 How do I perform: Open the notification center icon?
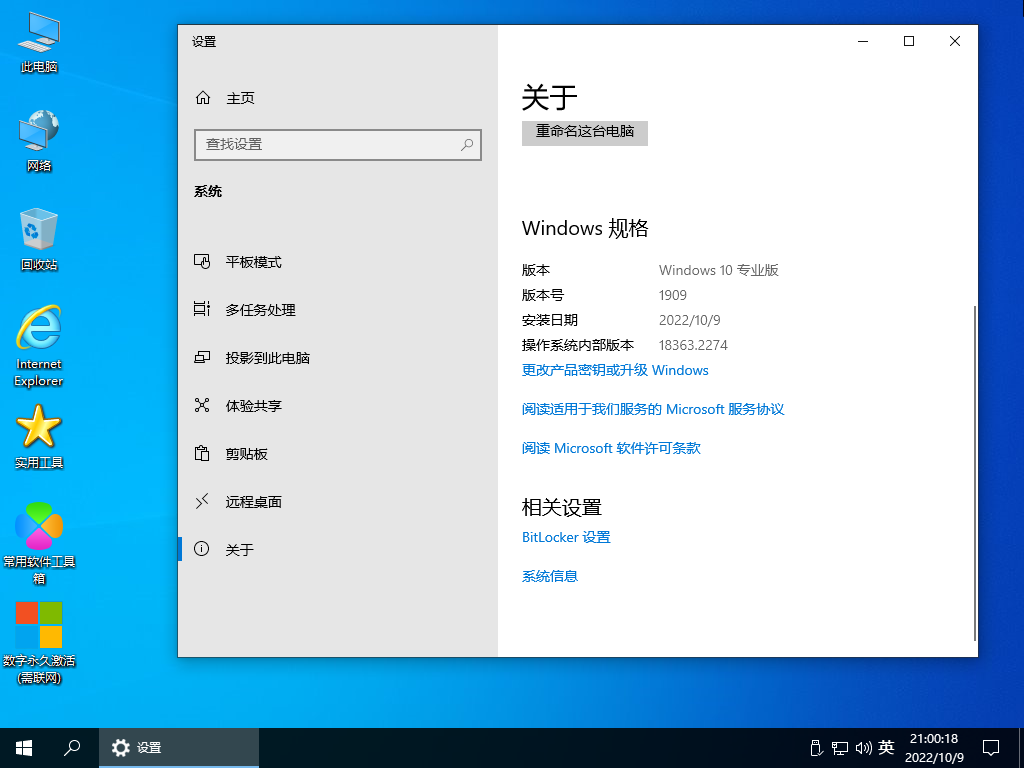click(990, 747)
